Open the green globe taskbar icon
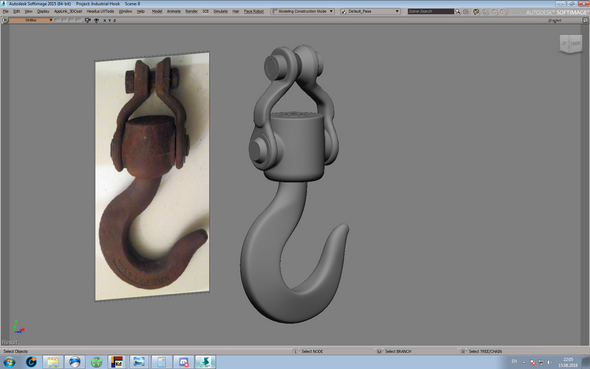 (x=97, y=362)
